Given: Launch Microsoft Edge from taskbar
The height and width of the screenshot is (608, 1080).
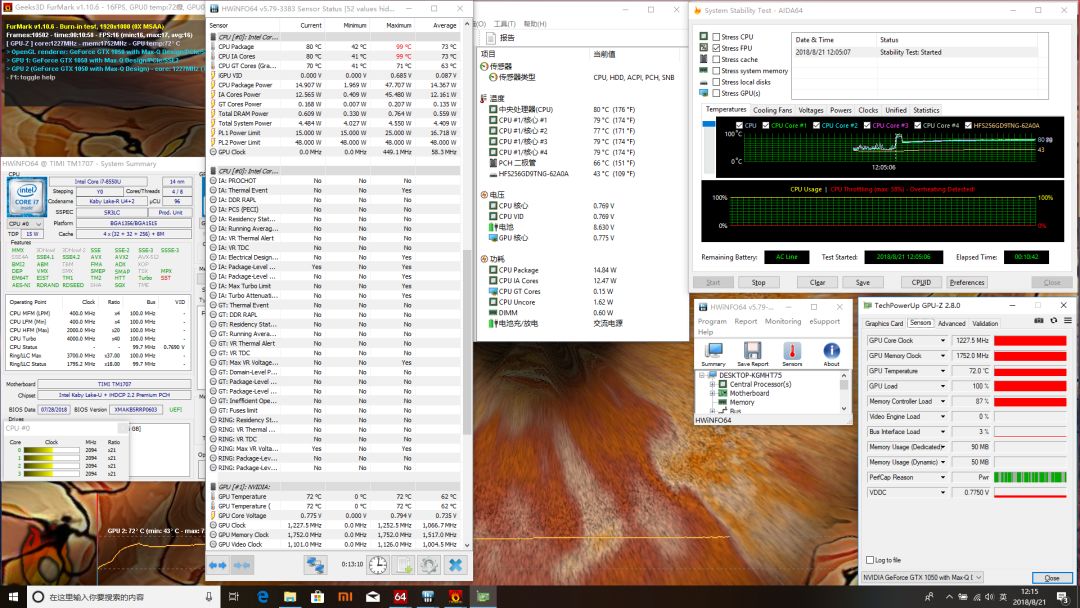Looking at the screenshot, I should 262,596.
